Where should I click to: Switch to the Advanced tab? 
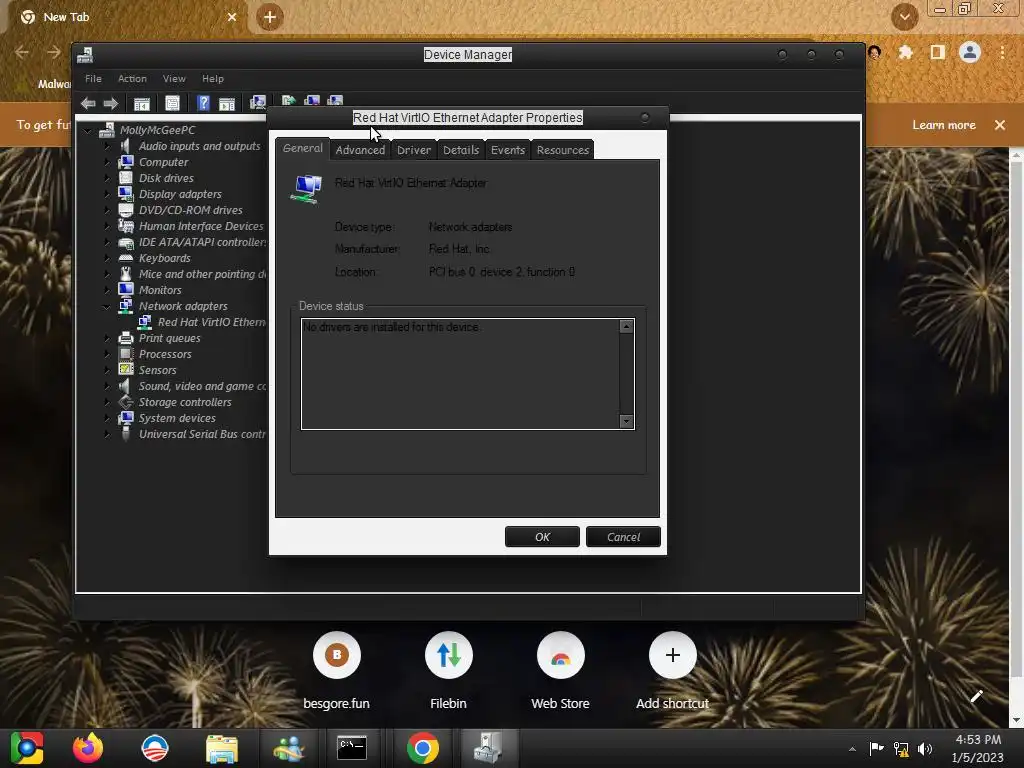click(x=360, y=150)
